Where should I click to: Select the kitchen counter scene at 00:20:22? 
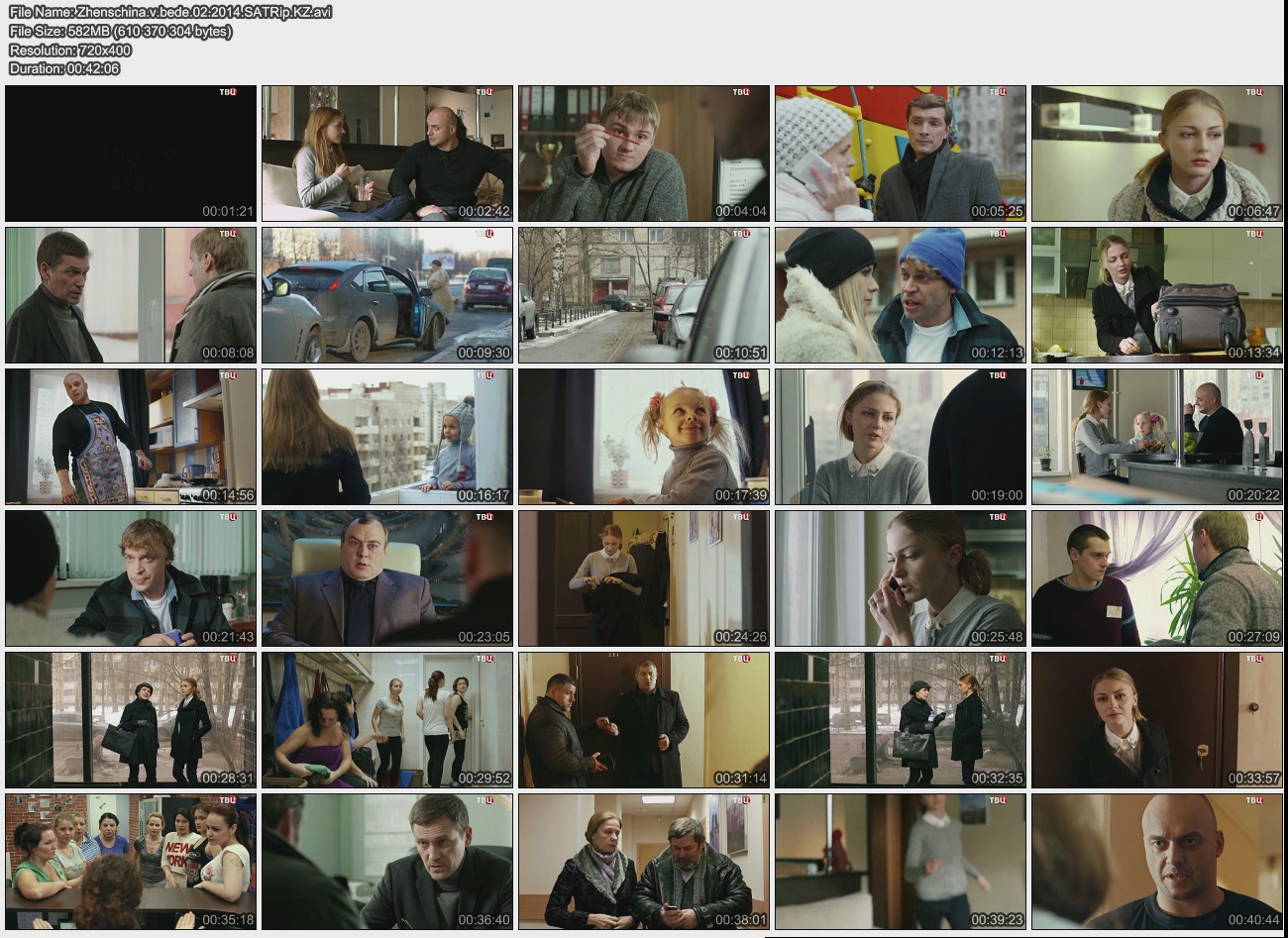click(x=1157, y=437)
